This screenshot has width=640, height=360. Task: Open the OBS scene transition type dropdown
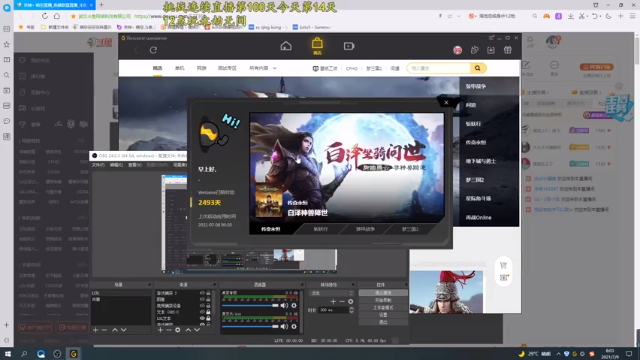click(331, 293)
